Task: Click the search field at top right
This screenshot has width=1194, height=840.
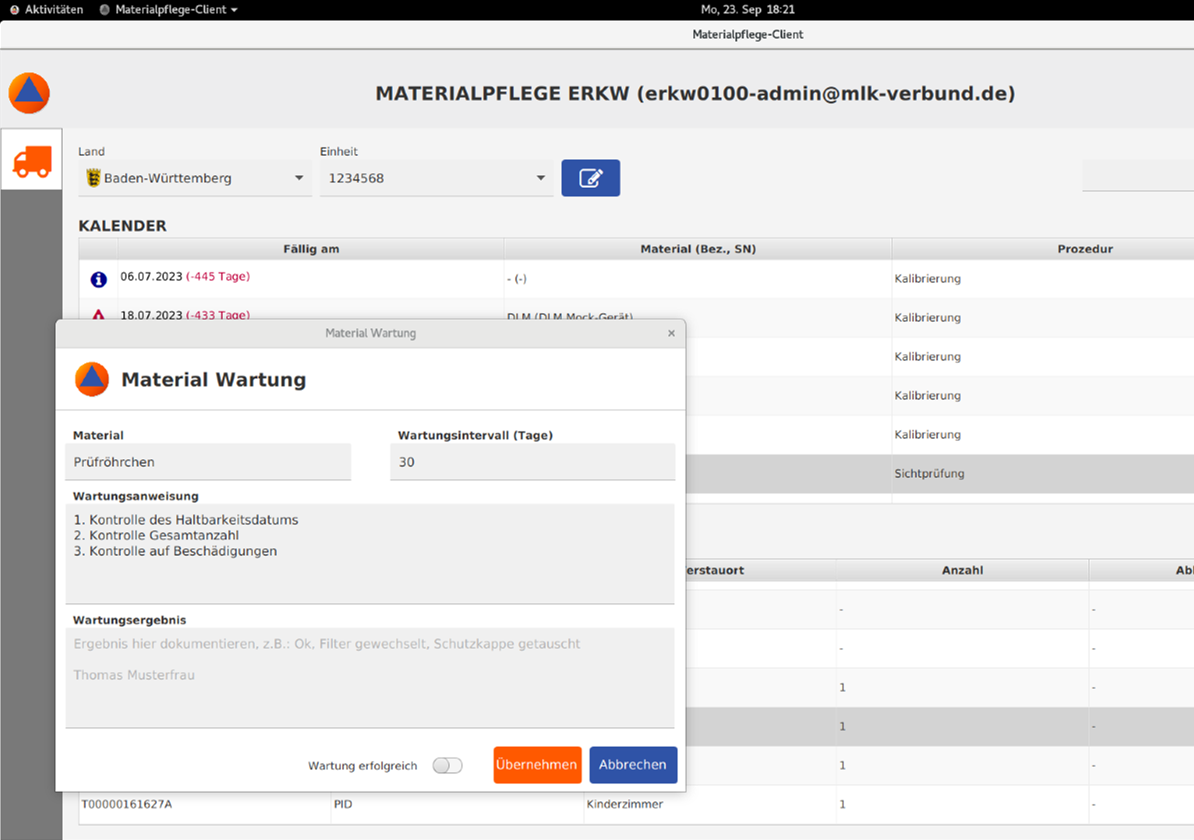Action: pos(1138,175)
